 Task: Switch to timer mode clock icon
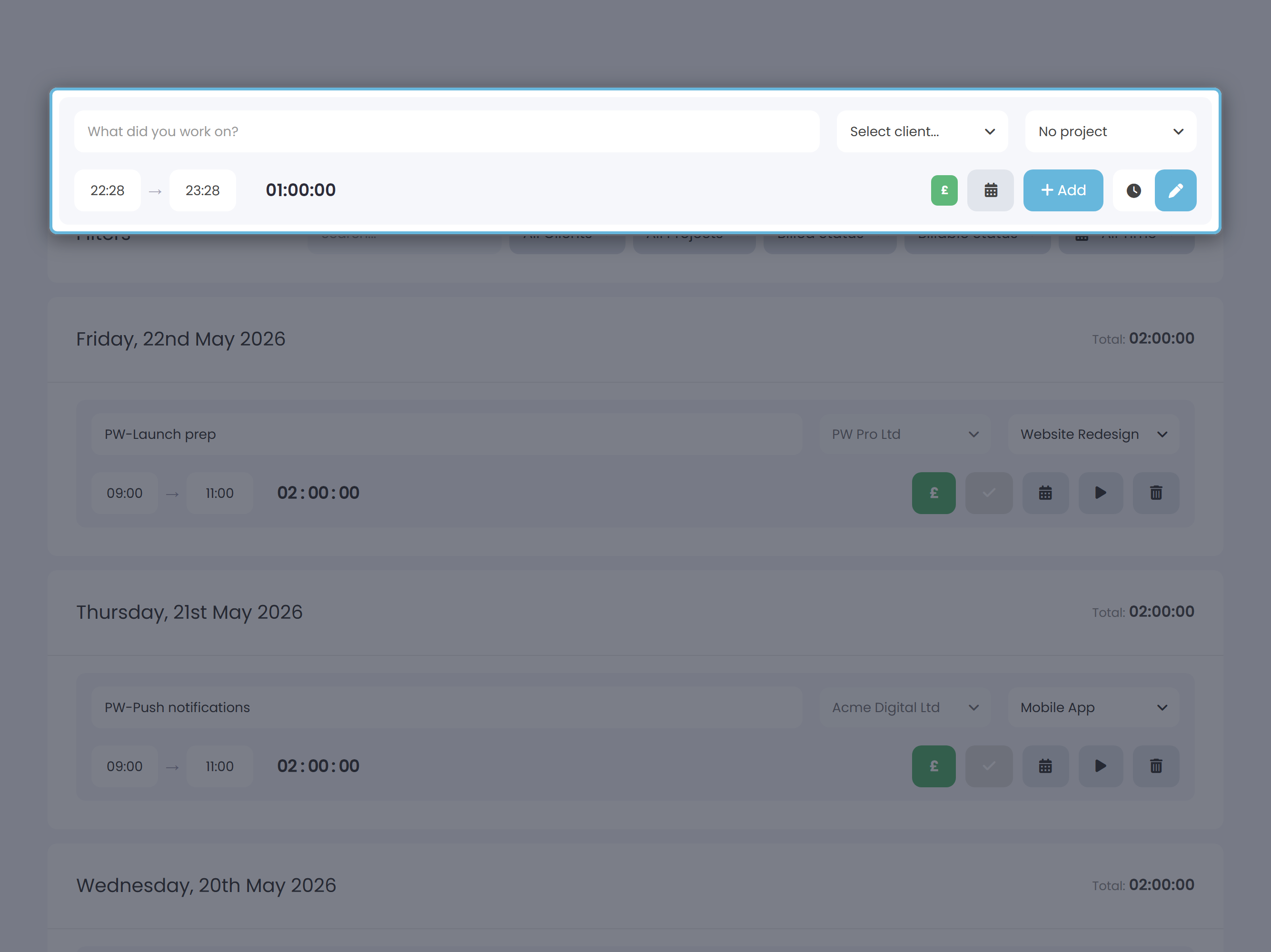pos(1134,190)
